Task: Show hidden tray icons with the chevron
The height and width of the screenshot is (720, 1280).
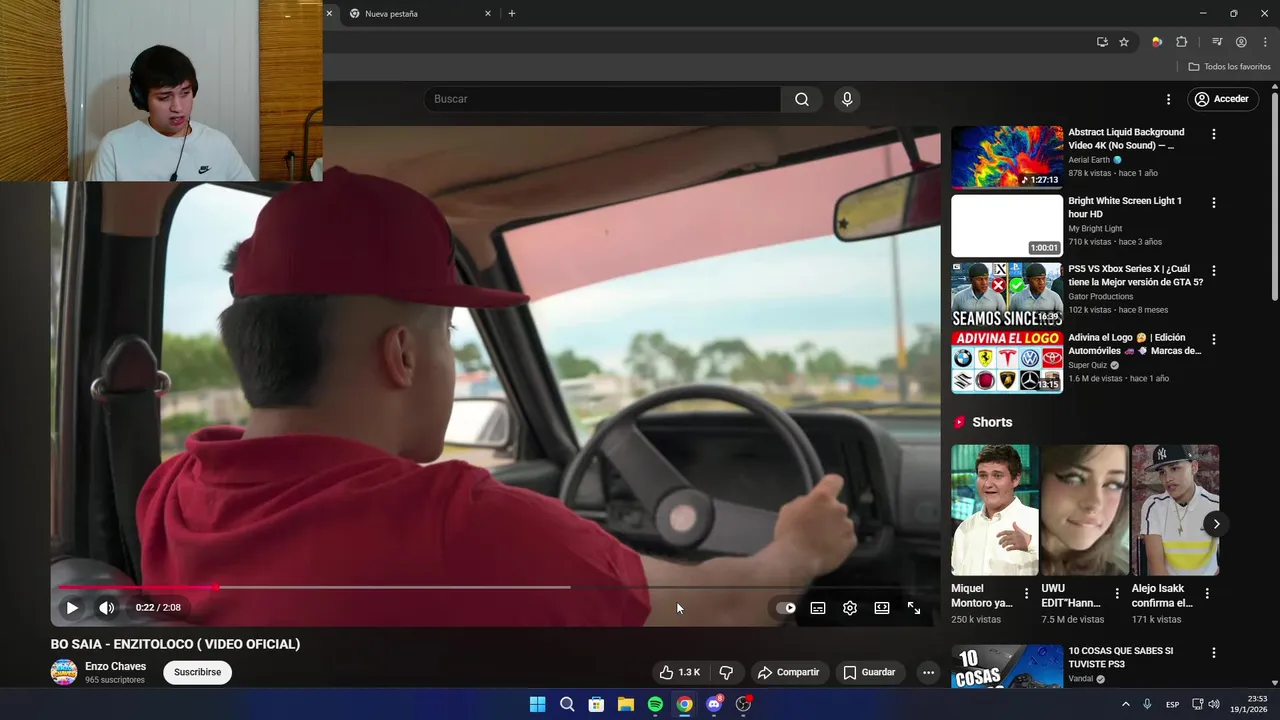Action: (x=1125, y=704)
